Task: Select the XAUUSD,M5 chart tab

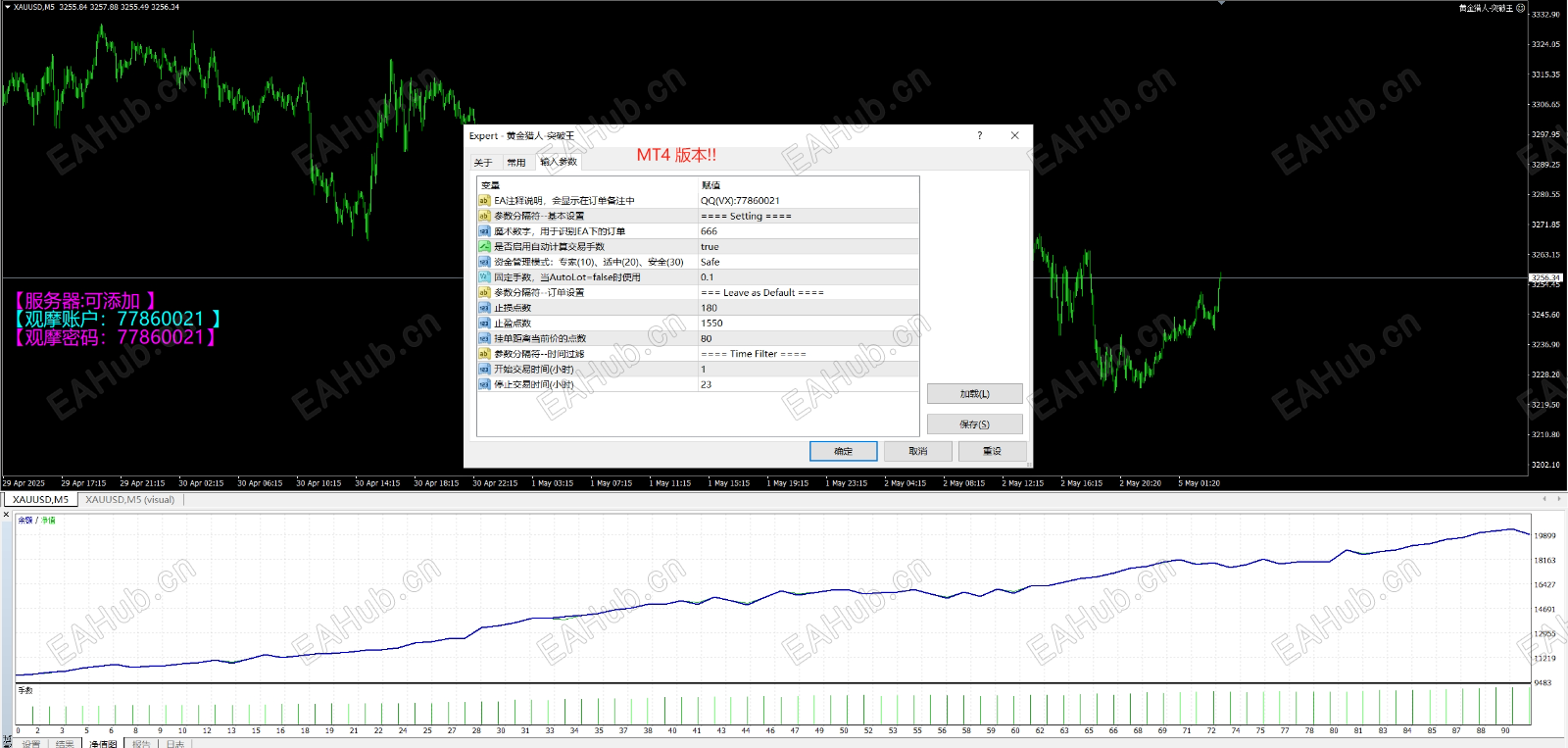Action: click(40, 499)
